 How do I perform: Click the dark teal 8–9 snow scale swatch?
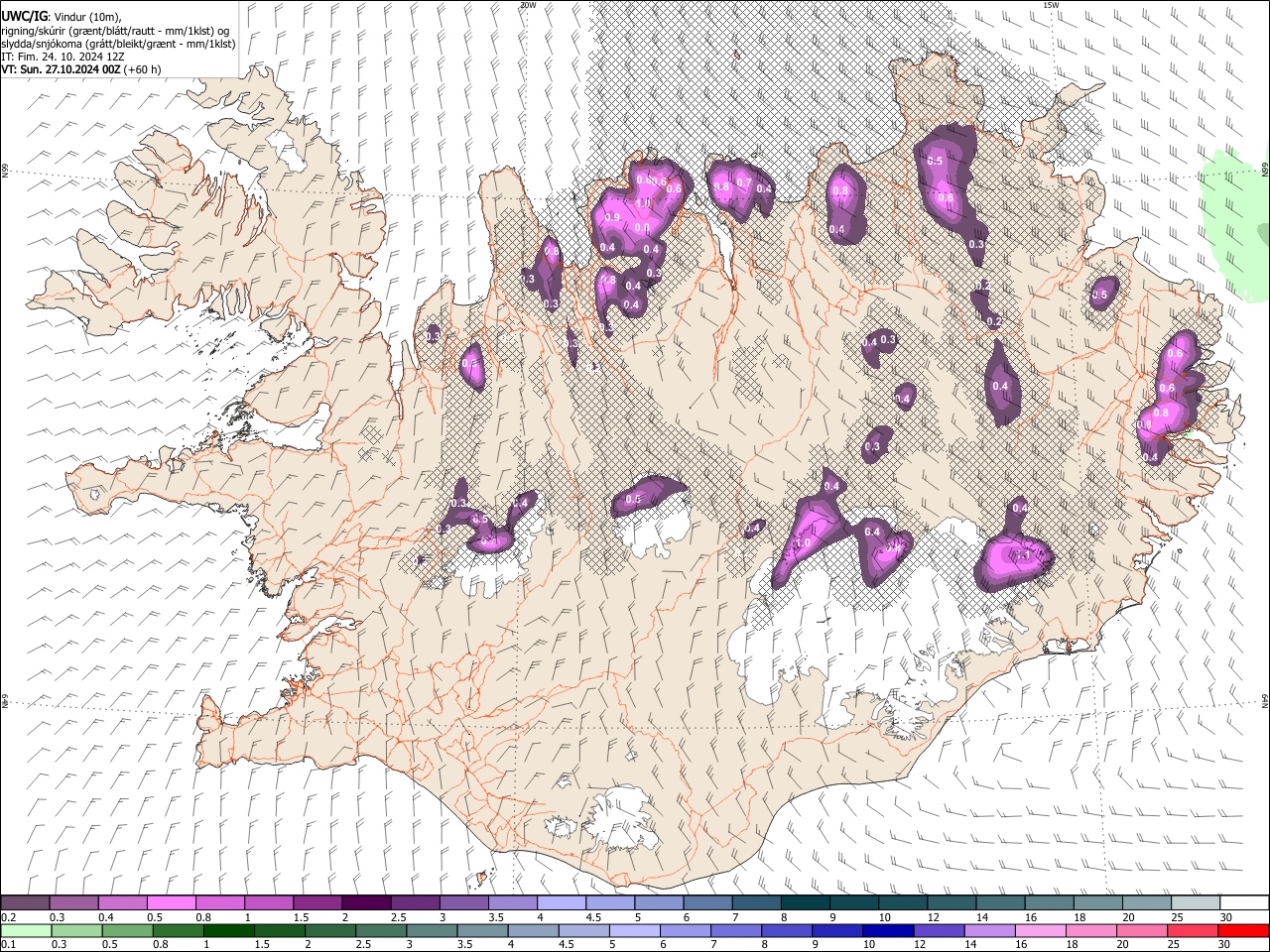(806, 903)
